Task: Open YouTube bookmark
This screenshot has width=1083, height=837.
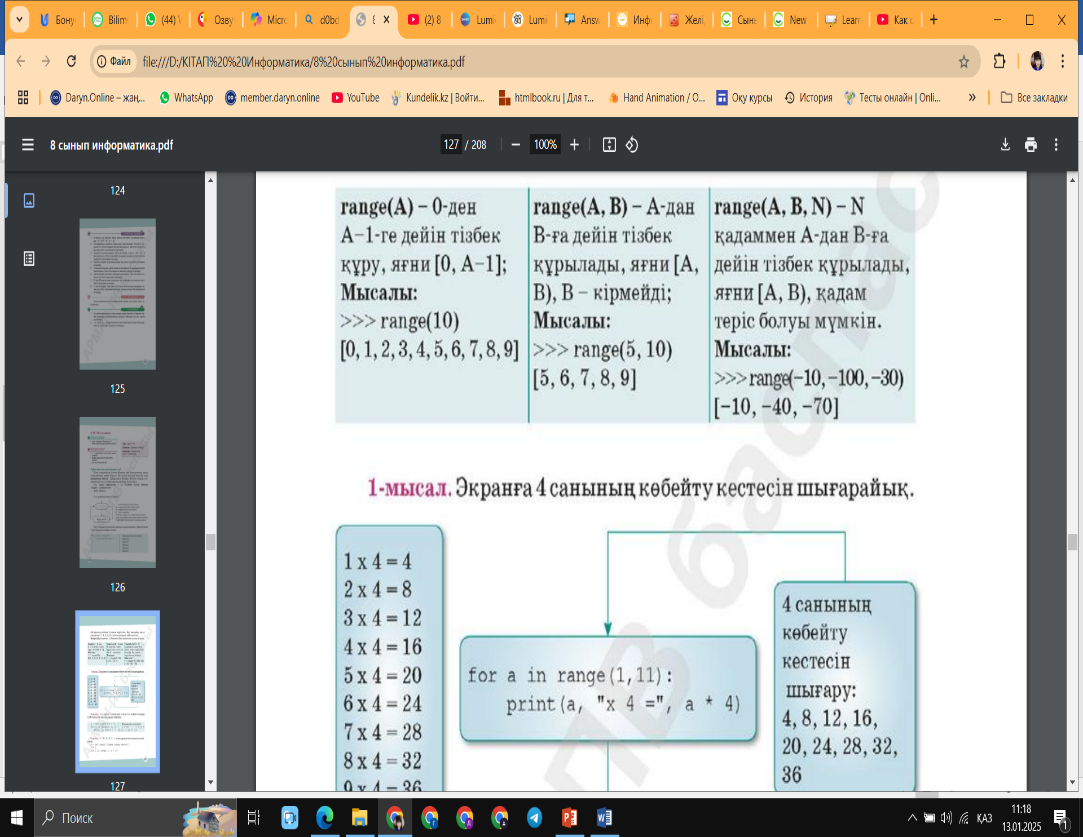Action: [x=356, y=97]
